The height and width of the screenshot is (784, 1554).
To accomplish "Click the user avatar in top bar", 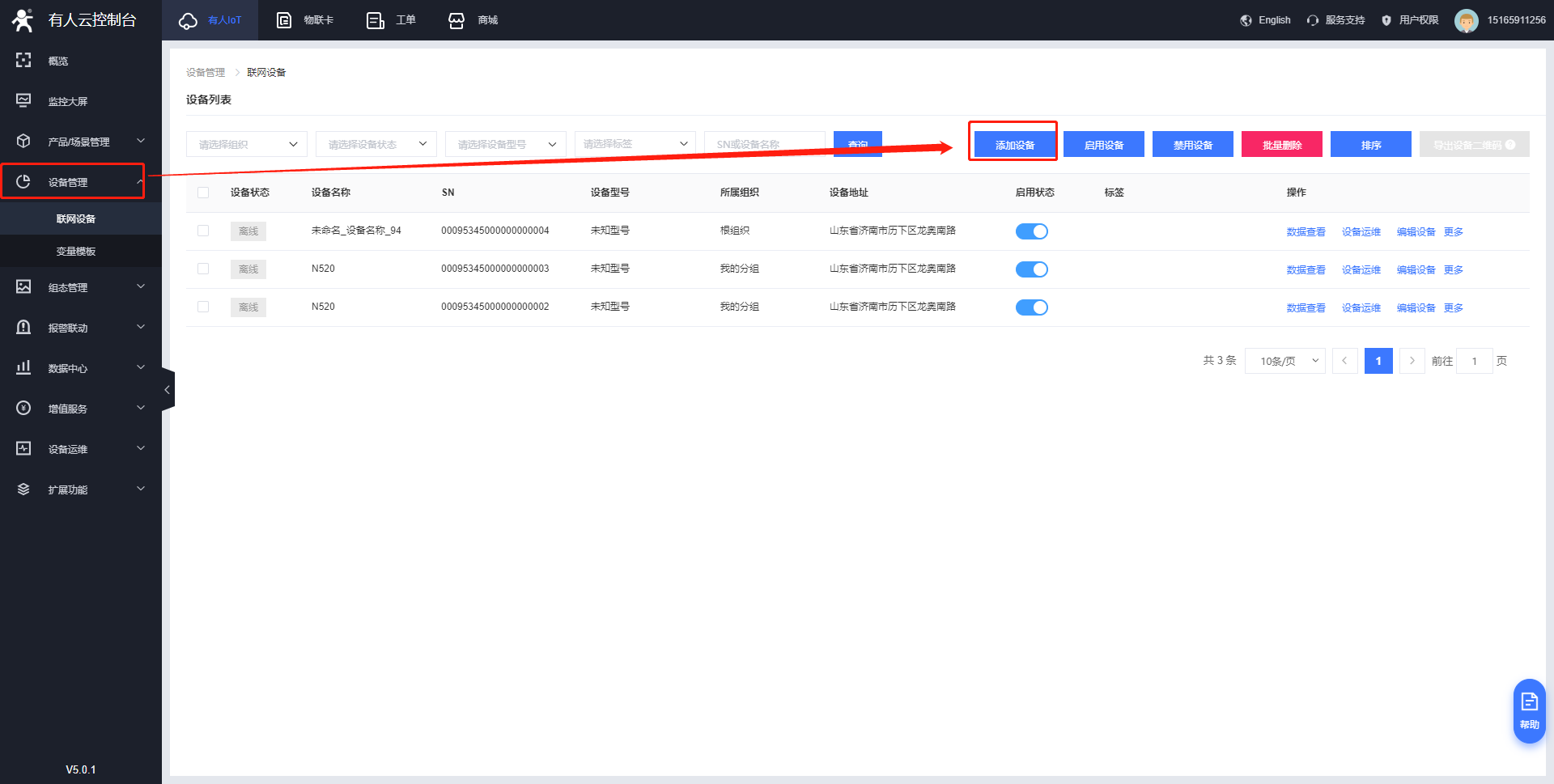I will point(1466,20).
